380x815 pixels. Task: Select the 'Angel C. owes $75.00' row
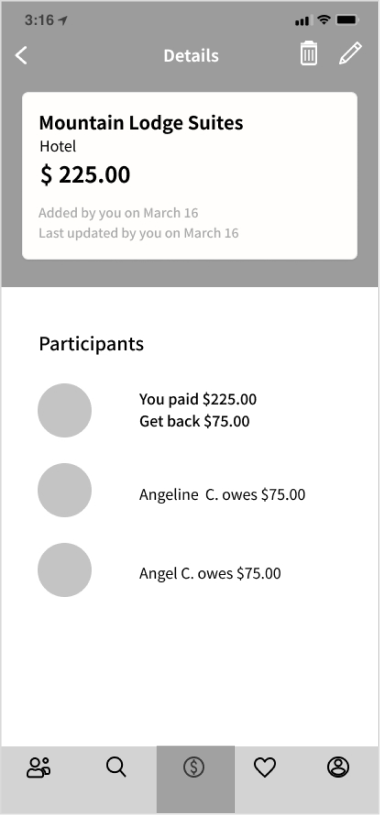210,573
